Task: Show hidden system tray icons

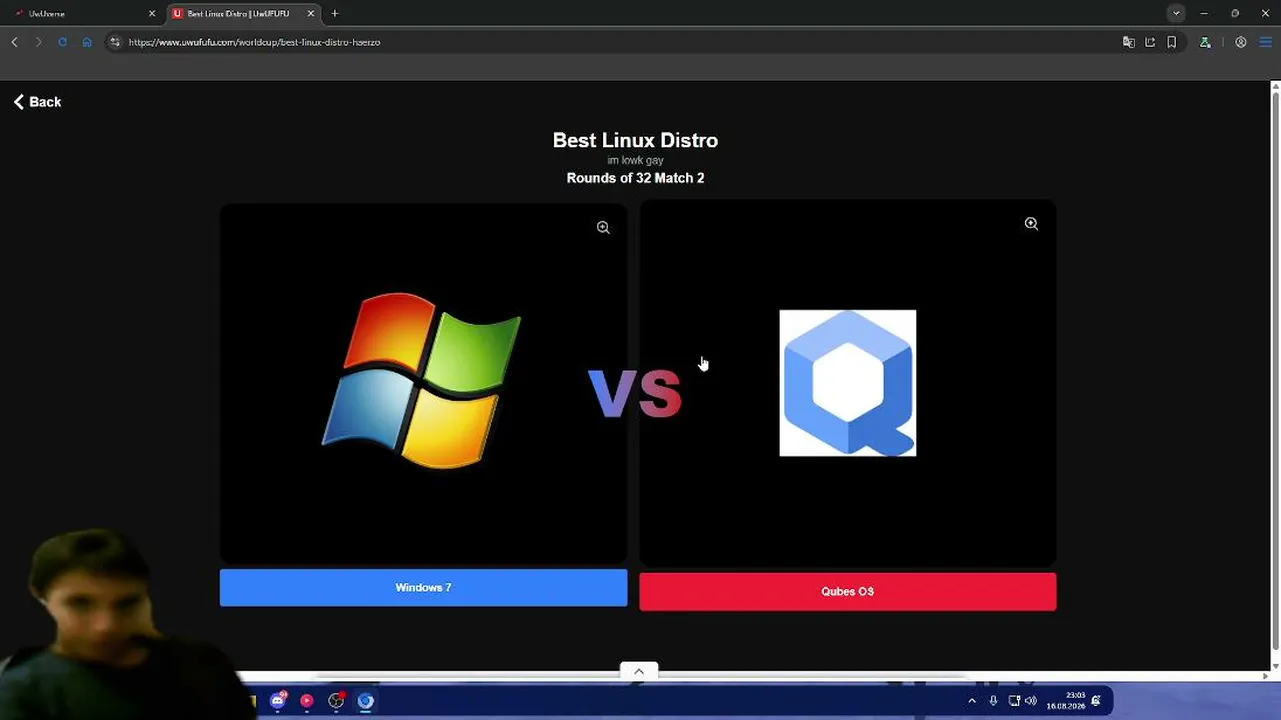Action: [972, 701]
